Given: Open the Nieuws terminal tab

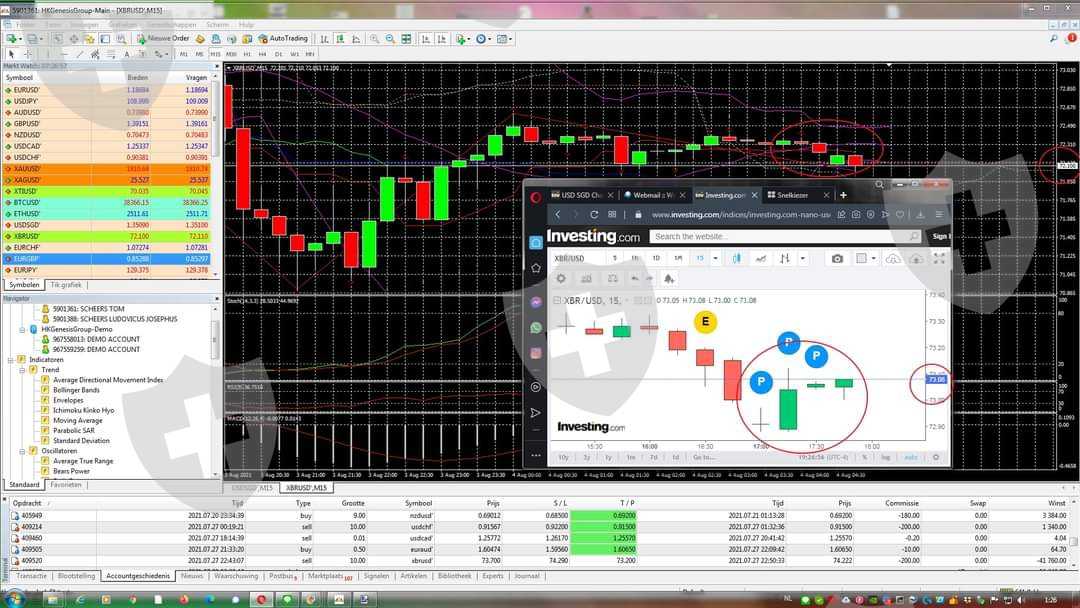Looking at the screenshot, I should point(192,576).
